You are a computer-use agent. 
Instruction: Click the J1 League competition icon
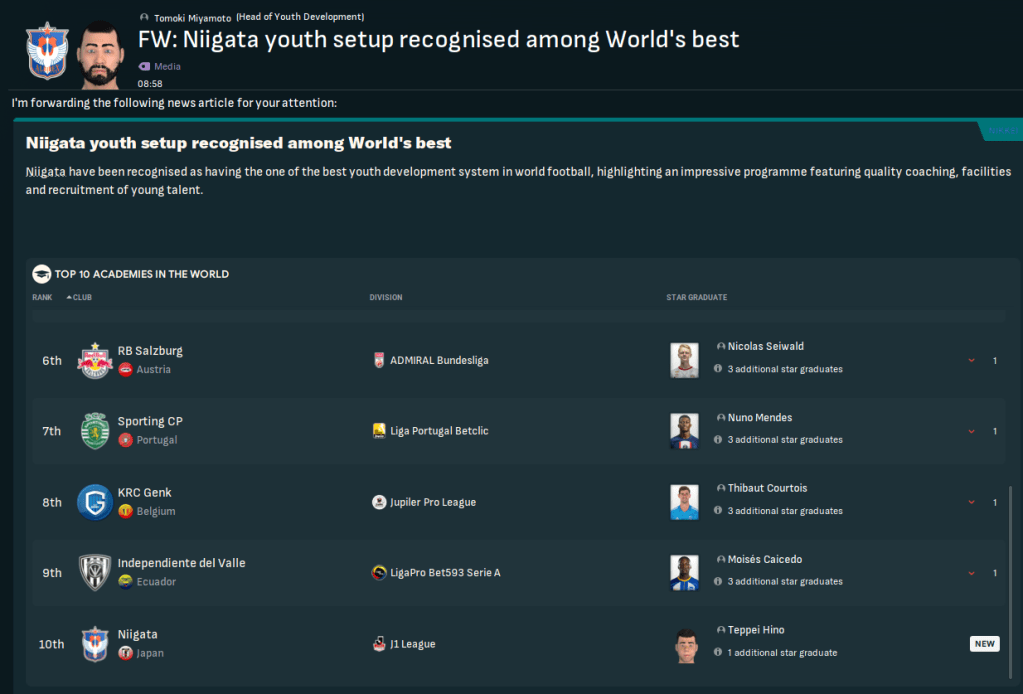point(379,644)
